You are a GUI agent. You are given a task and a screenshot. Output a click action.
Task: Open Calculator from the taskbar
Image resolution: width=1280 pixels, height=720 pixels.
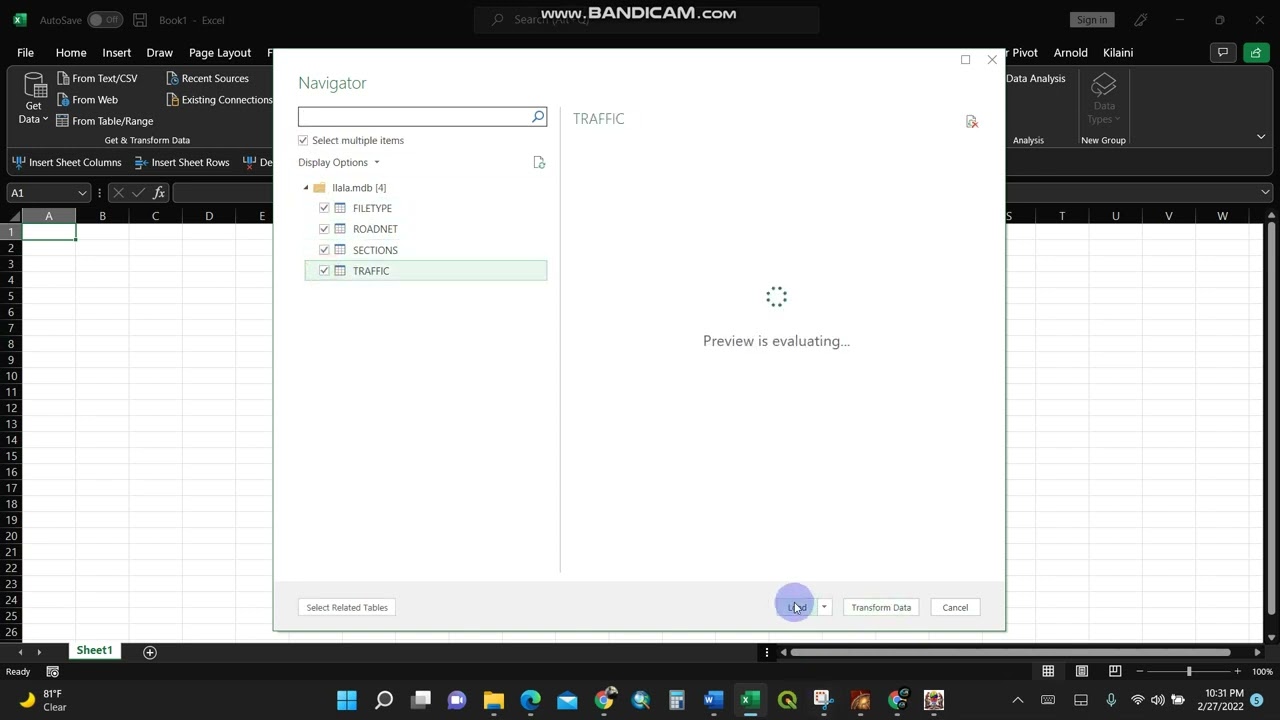677,700
